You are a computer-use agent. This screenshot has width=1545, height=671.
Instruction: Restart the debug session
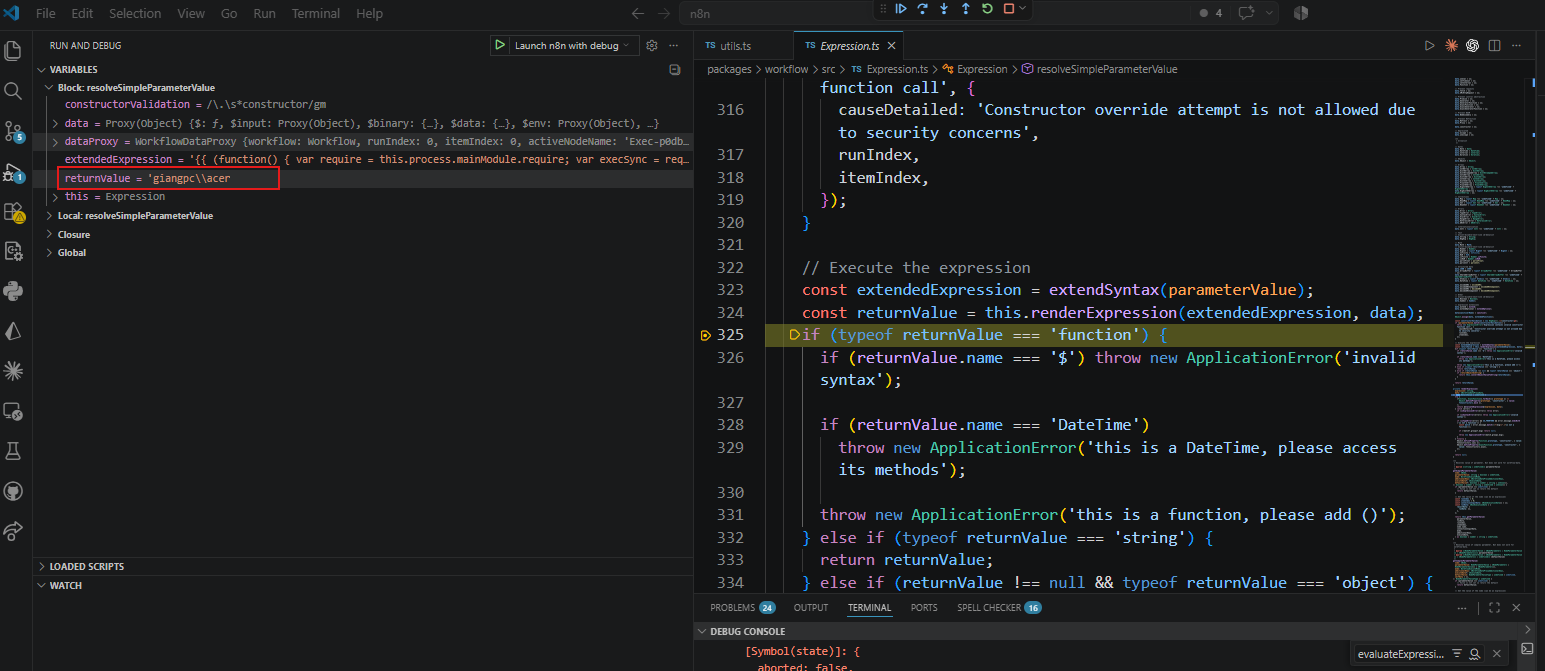coord(987,9)
